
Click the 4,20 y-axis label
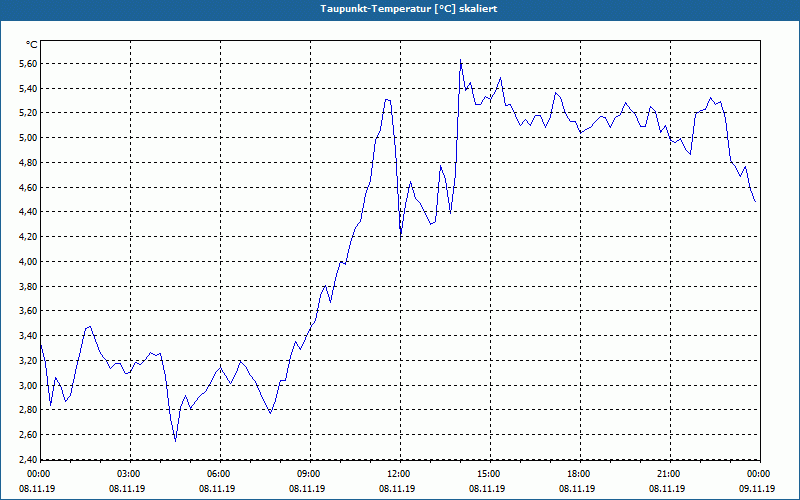[x=29, y=237]
